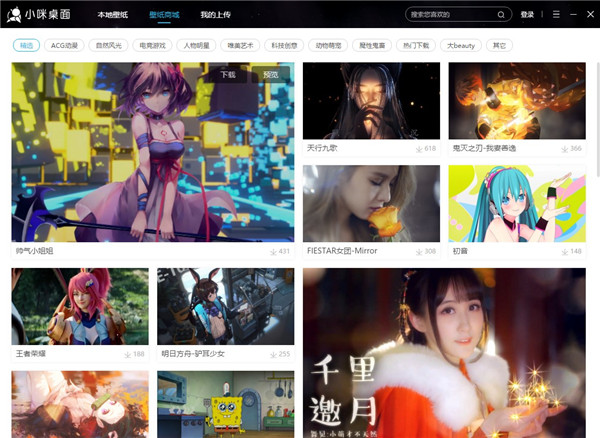The height and width of the screenshot is (438, 600).
Task: Close the 小咪桌面 window
Action: click(x=590, y=14)
